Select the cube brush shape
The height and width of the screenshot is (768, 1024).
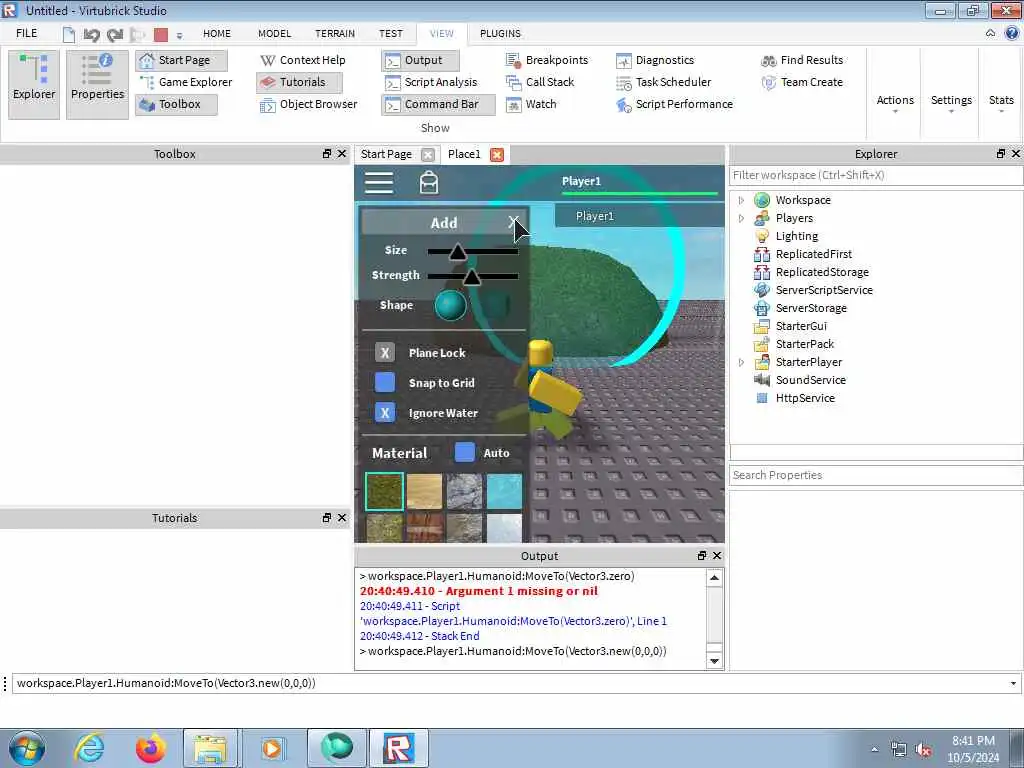point(496,305)
